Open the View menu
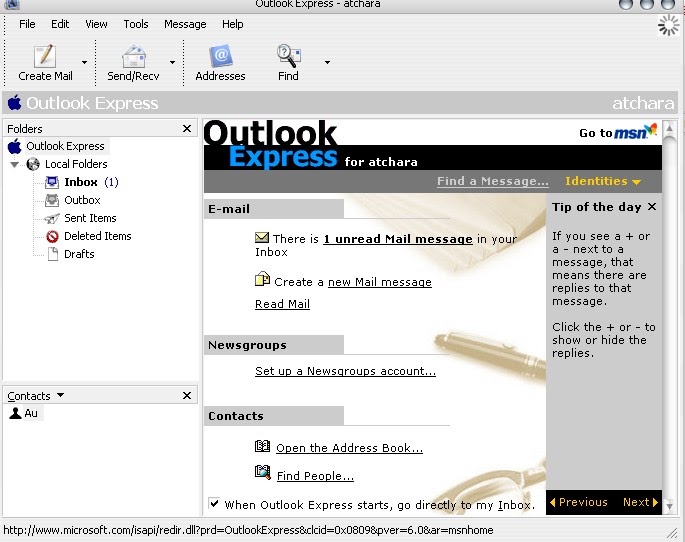This screenshot has height=542, width=685. tap(96, 24)
